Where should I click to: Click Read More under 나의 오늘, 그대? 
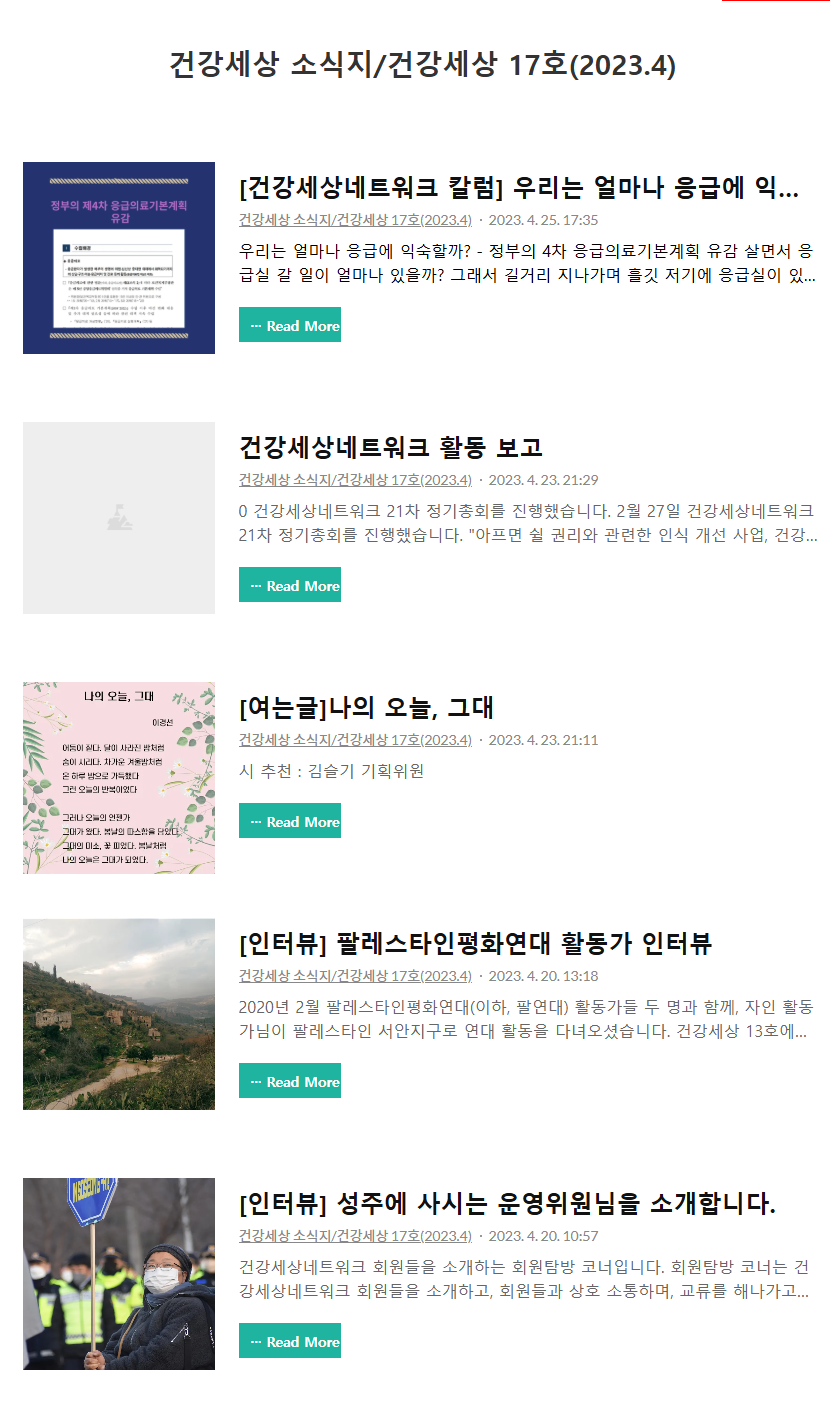click(290, 821)
